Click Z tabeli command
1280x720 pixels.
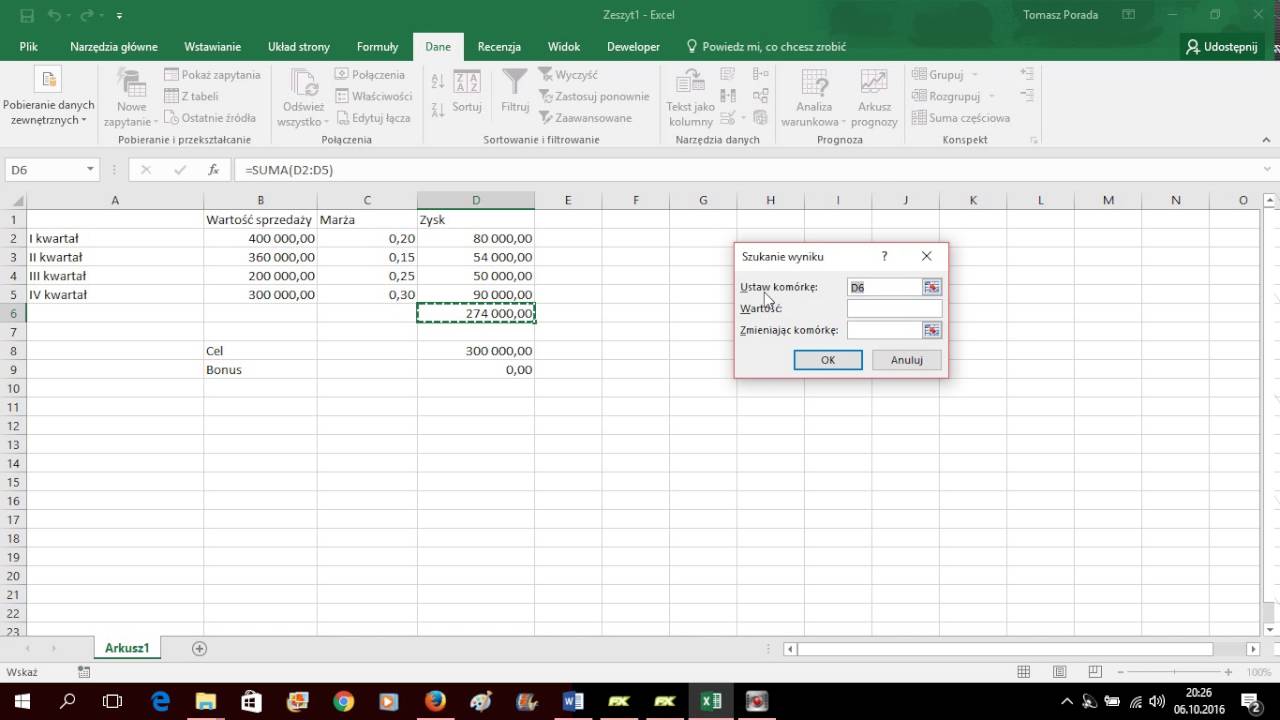[x=192, y=96]
